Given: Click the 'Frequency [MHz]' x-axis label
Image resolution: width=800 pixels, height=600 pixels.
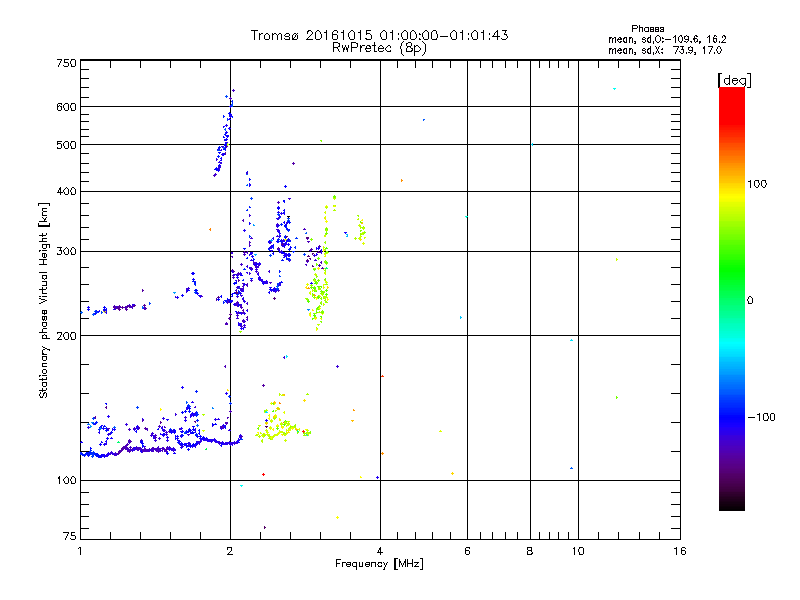Looking at the screenshot, I should [379, 563].
